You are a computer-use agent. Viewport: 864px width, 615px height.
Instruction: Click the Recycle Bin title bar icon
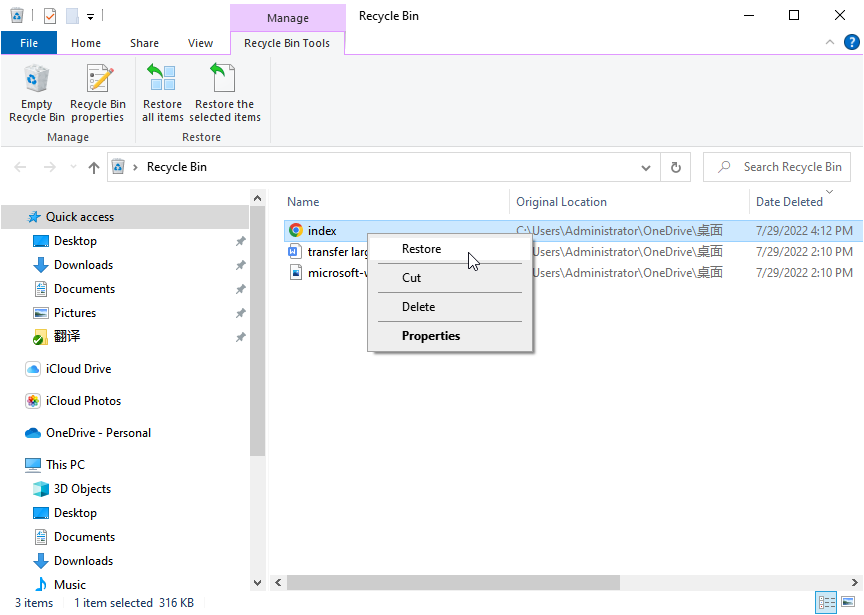click(17, 15)
